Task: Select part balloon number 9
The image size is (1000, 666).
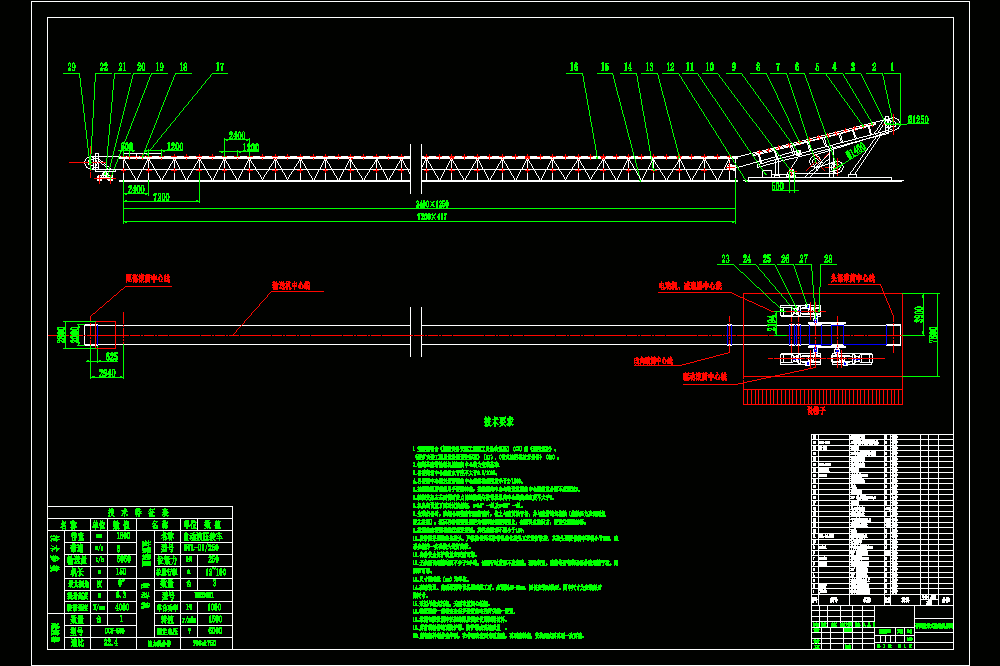Action: (733, 67)
